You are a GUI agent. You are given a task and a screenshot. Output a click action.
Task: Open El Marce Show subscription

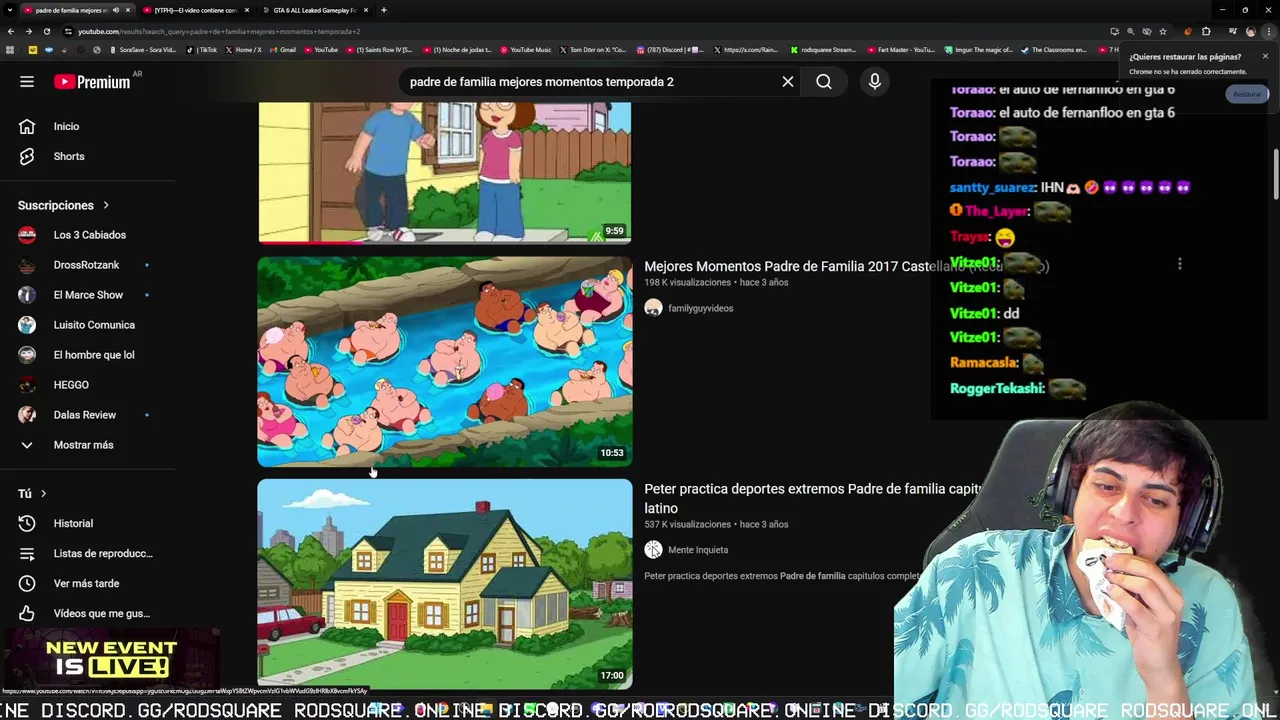(88, 295)
